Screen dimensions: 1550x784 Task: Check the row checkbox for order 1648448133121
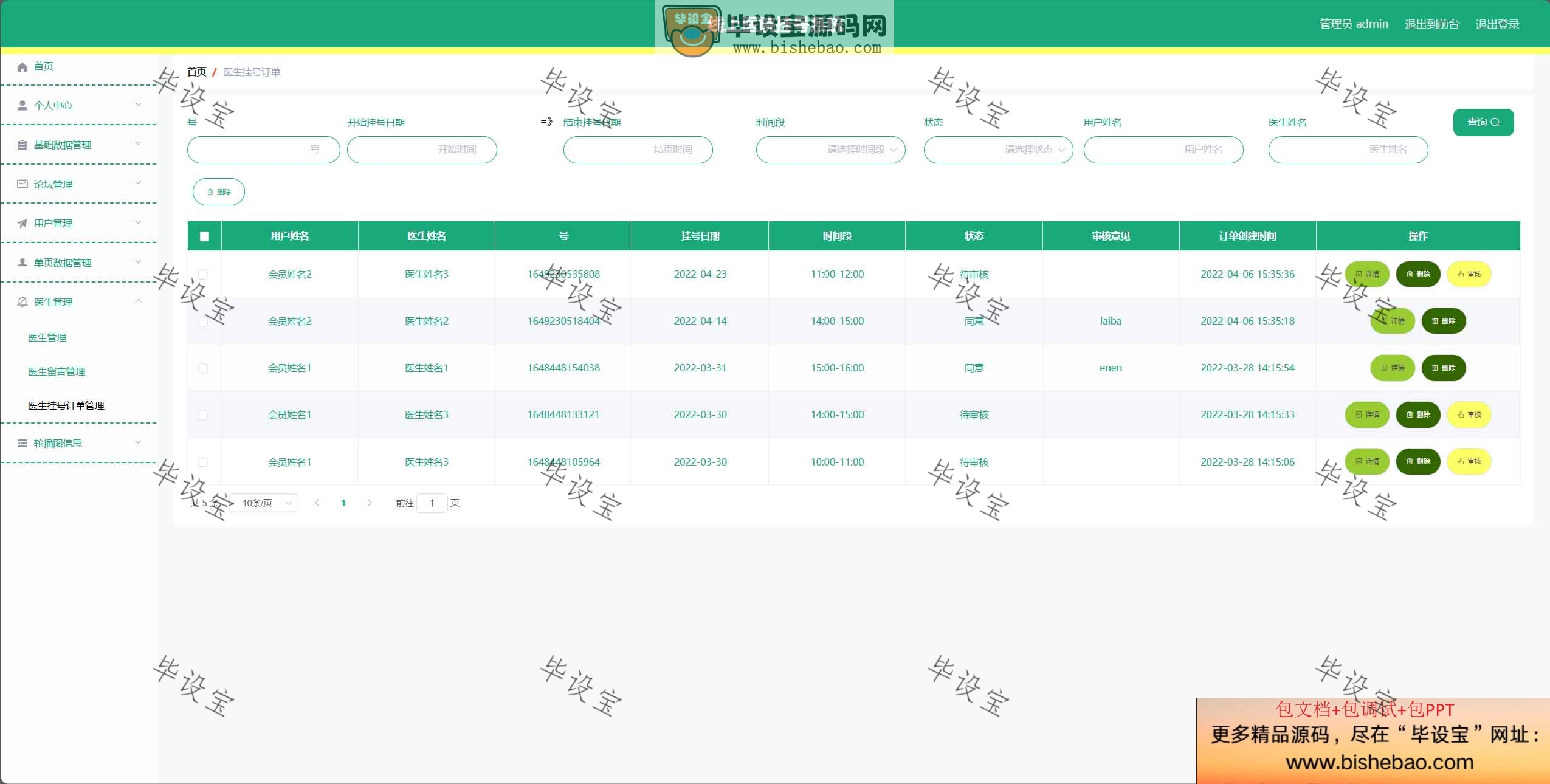[x=203, y=415]
